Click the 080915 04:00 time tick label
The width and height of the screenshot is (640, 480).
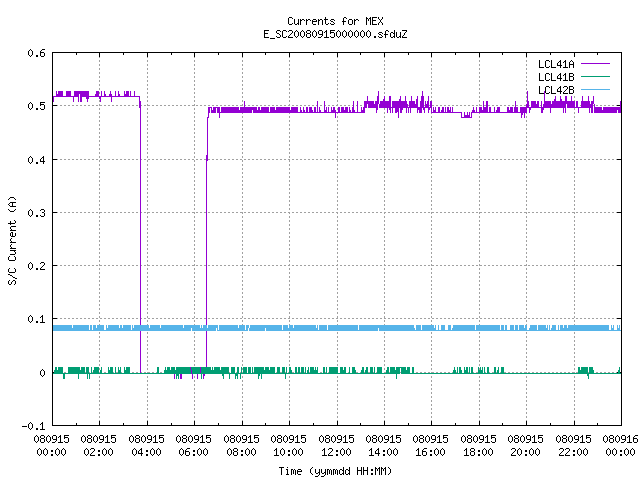pos(146,446)
